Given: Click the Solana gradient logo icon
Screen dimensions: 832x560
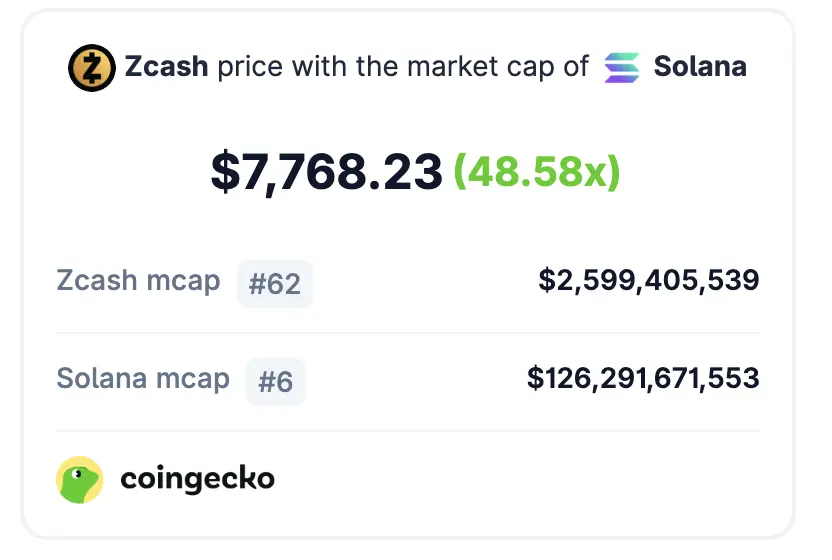Looking at the screenshot, I should click(x=622, y=68).
